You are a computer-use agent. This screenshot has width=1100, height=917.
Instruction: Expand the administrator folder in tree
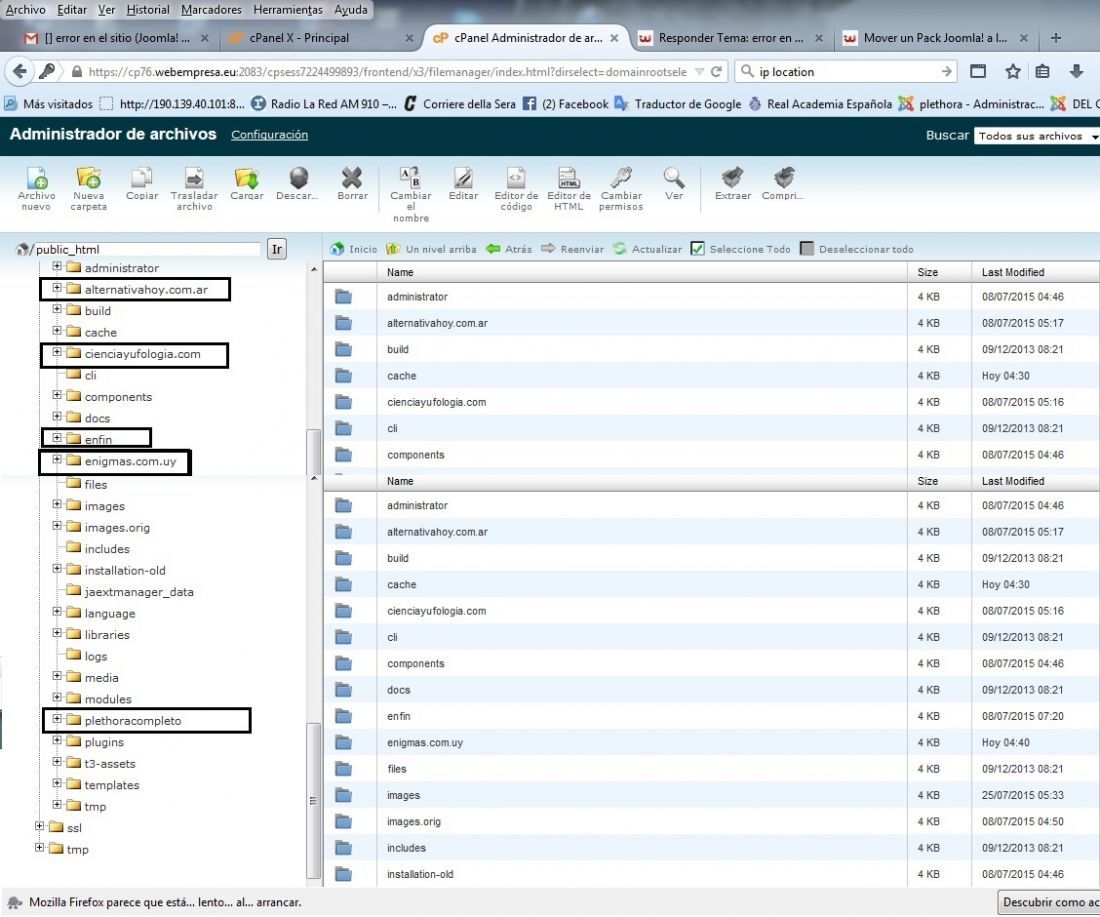click(57, 267)
